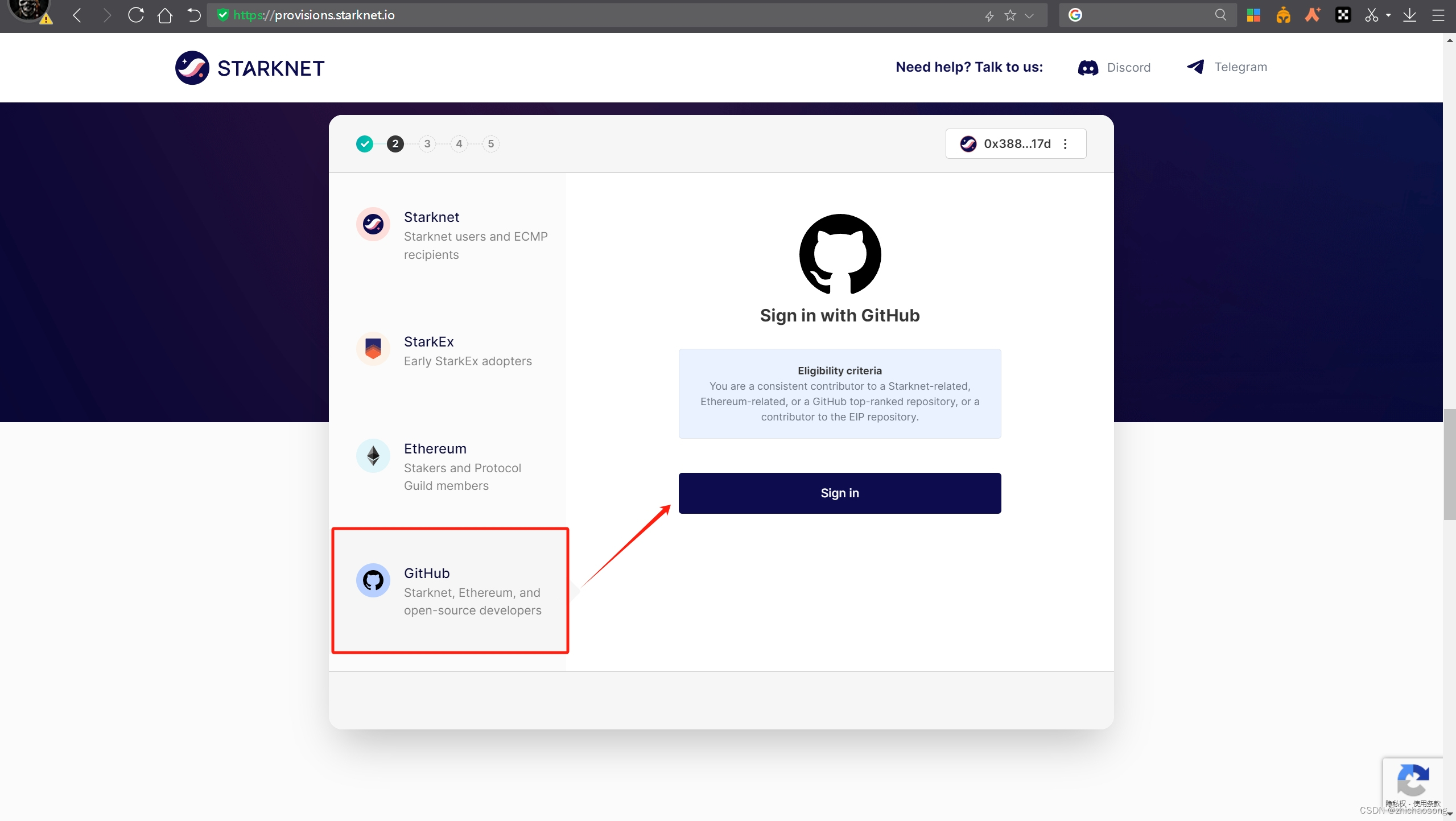Click the lightning speed mode icon
This screenshot has height=821, width=1456.
click(989, 16)
